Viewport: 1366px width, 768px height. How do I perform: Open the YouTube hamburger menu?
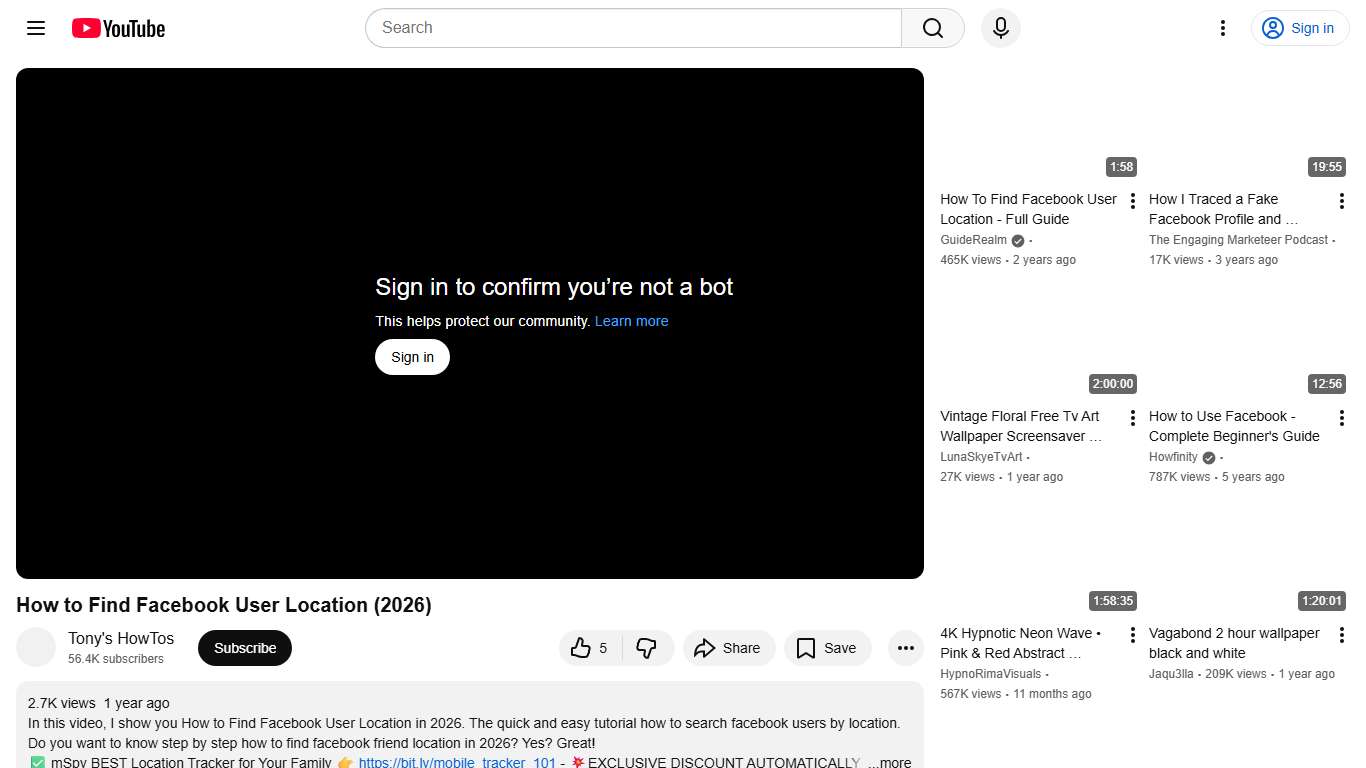[35, 28]
